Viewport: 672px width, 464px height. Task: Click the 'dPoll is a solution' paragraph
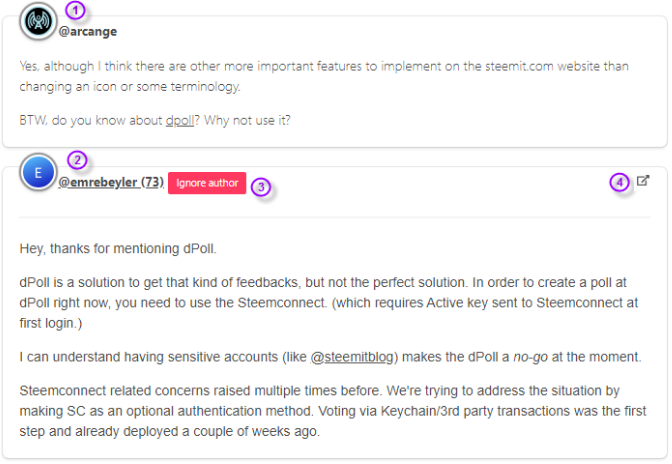(329, 302)
